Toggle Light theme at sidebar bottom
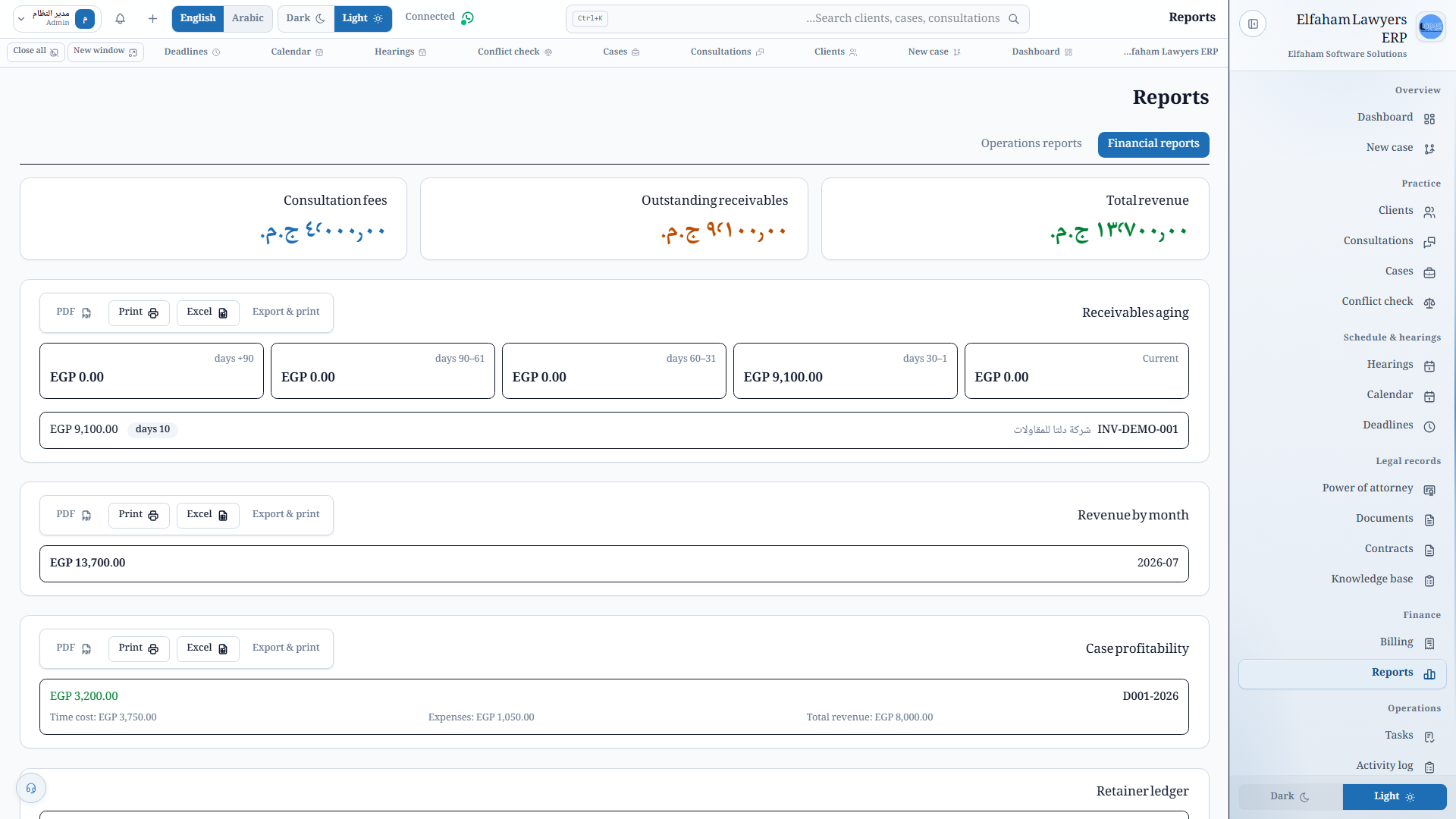1456x819 pixels. [x=1395, y=796]
